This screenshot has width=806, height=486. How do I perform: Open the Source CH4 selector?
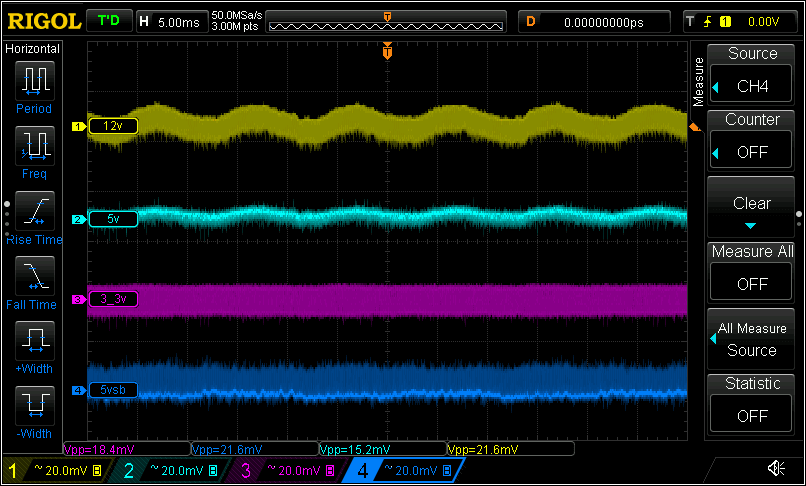click(x=752, y=86)
